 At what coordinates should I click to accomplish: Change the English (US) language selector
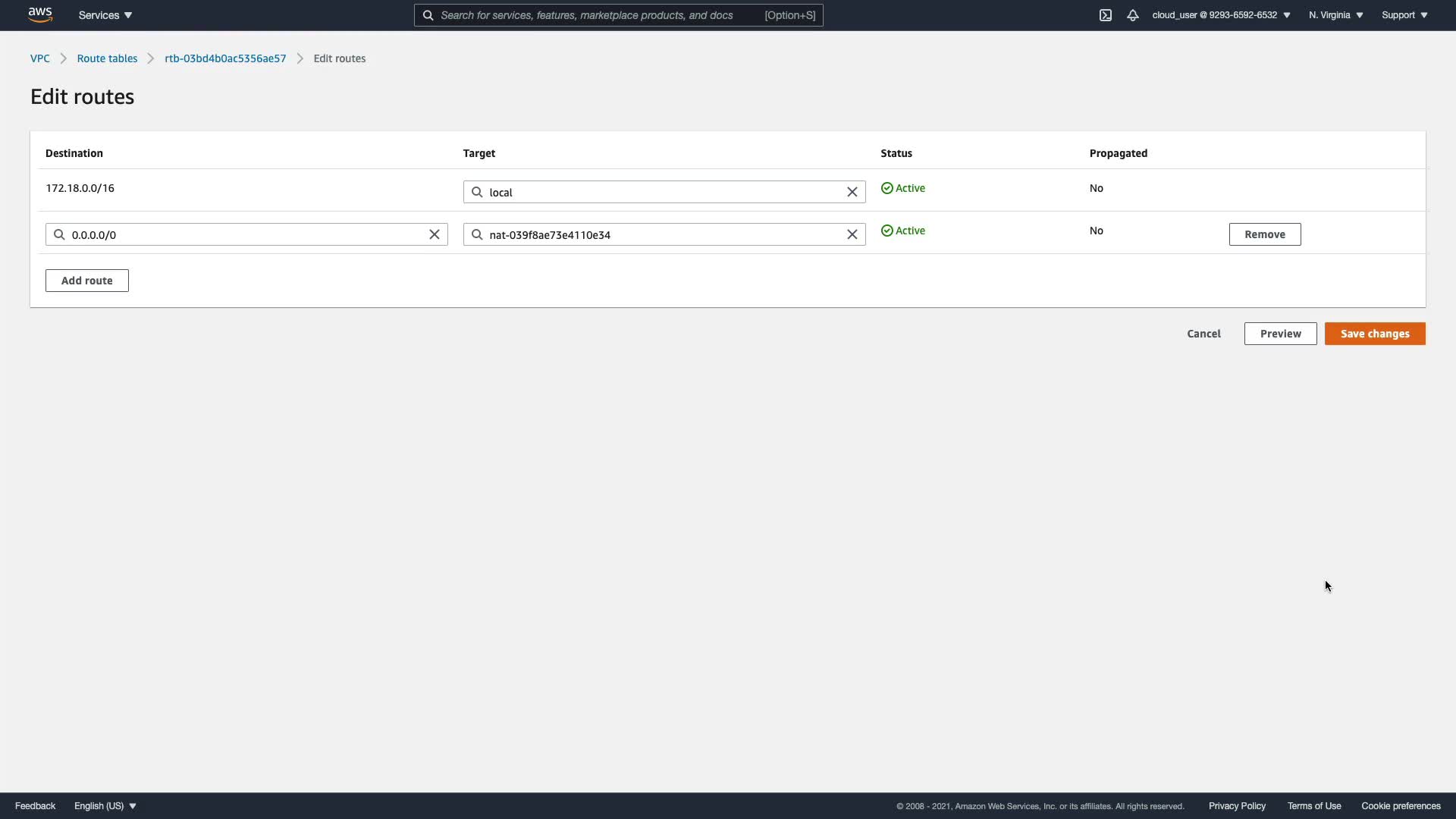105,806
